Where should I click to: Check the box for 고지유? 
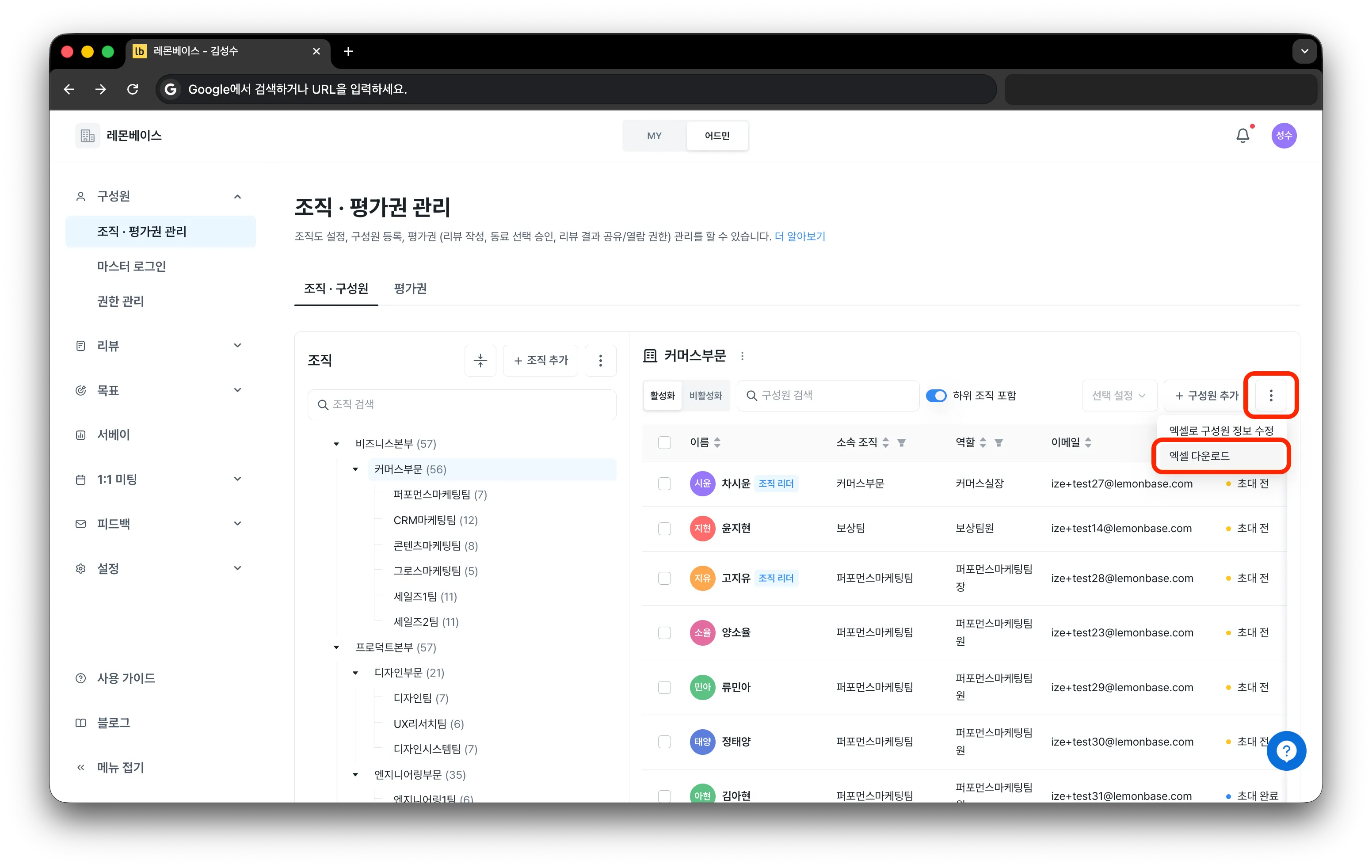664,578
